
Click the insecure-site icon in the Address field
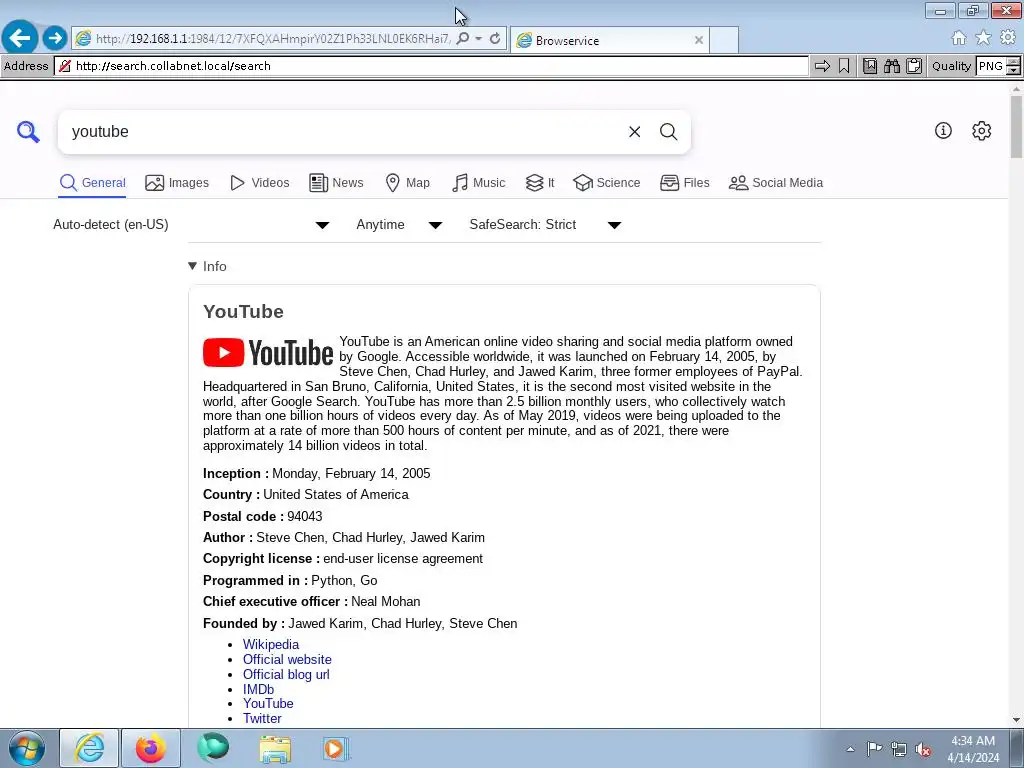pos(64,66)
